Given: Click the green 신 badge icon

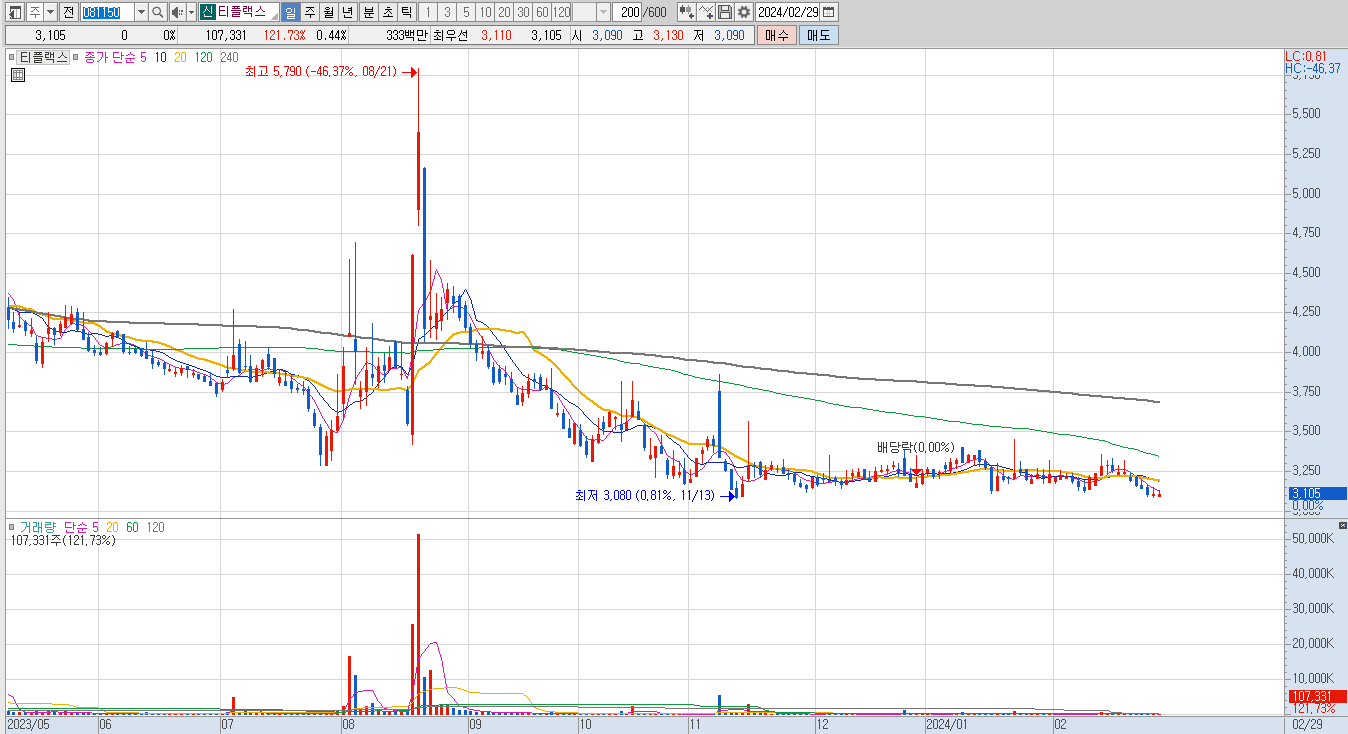Looking at the screenshot, I should tap(207, 12).
